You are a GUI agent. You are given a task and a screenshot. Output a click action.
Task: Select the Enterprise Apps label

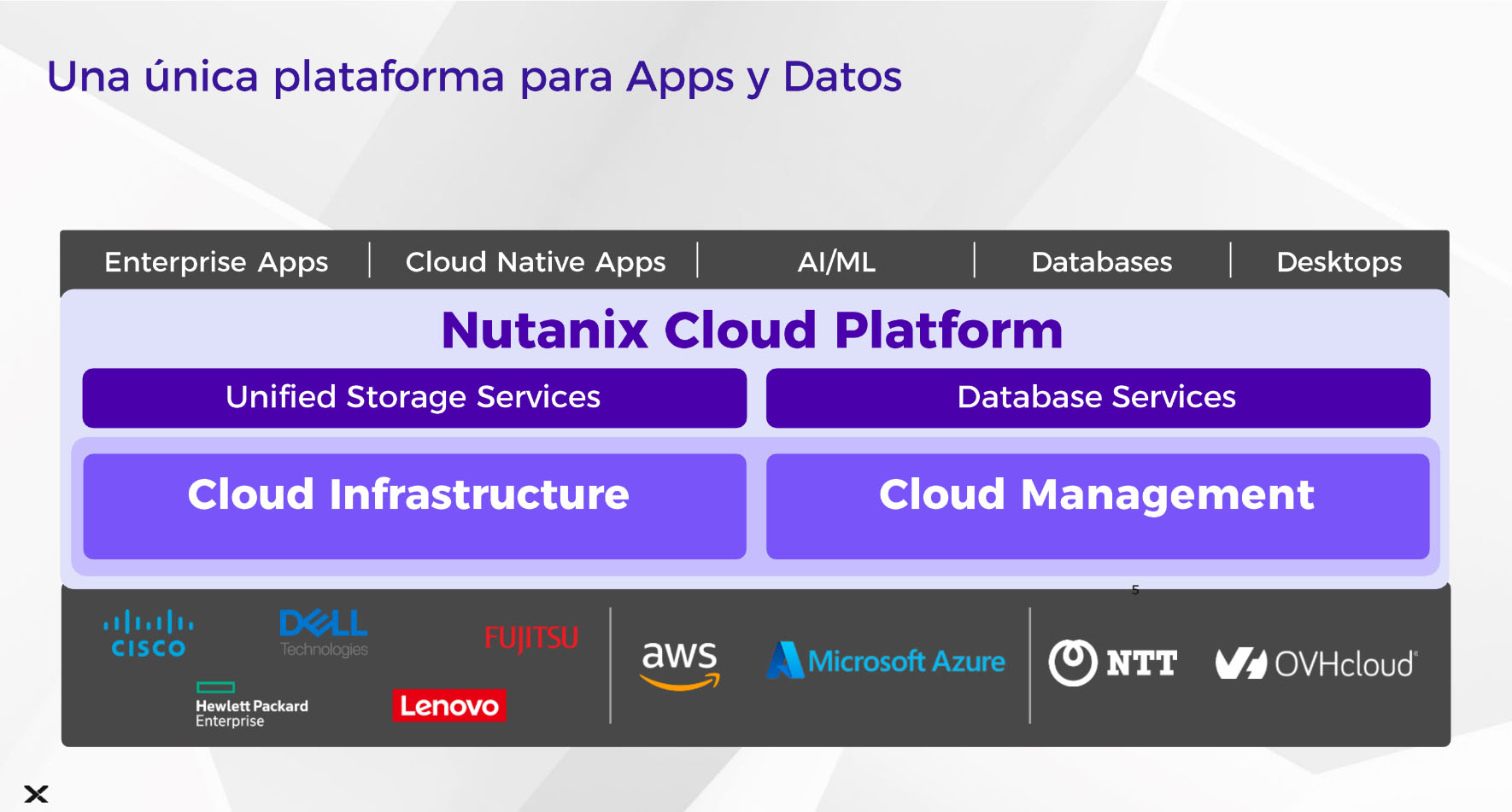click(216, 261)
